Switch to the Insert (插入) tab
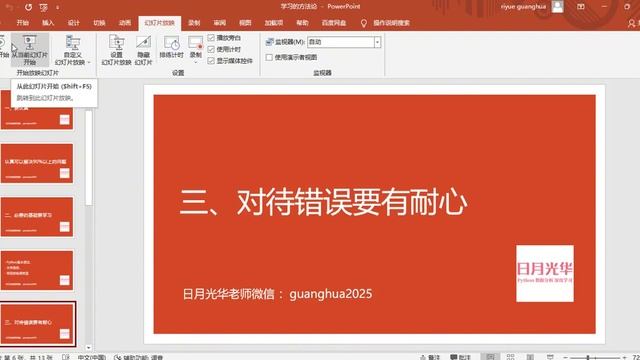 48,23
